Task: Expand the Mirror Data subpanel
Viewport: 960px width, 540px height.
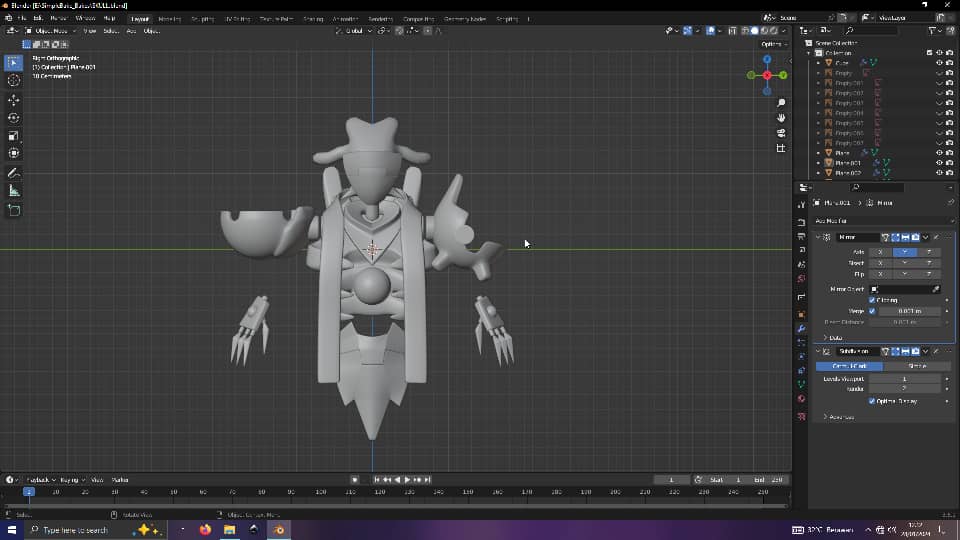Action: [833, 337]
